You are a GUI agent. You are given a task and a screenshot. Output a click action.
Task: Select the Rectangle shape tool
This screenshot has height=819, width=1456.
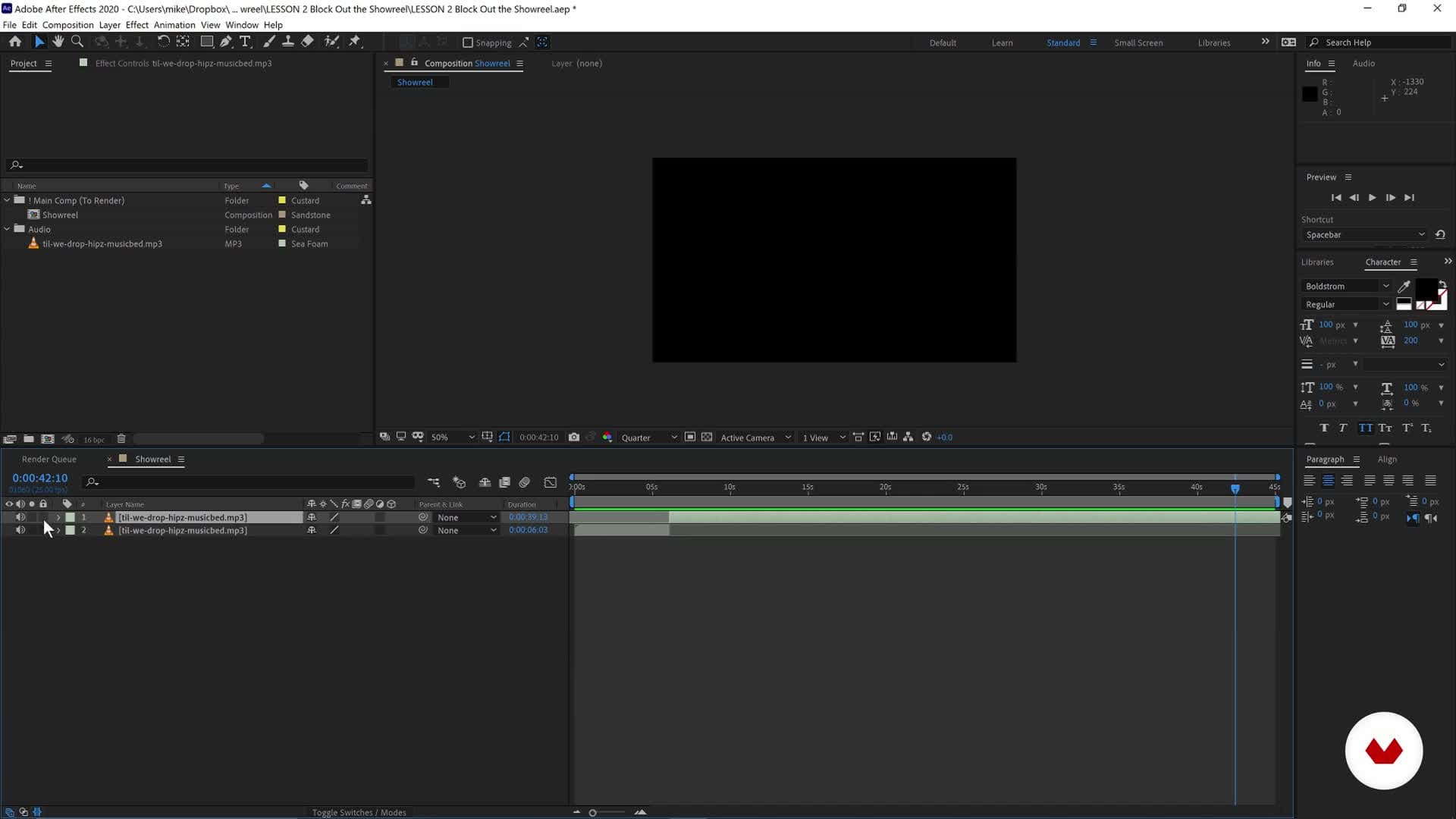click(206, 42)
